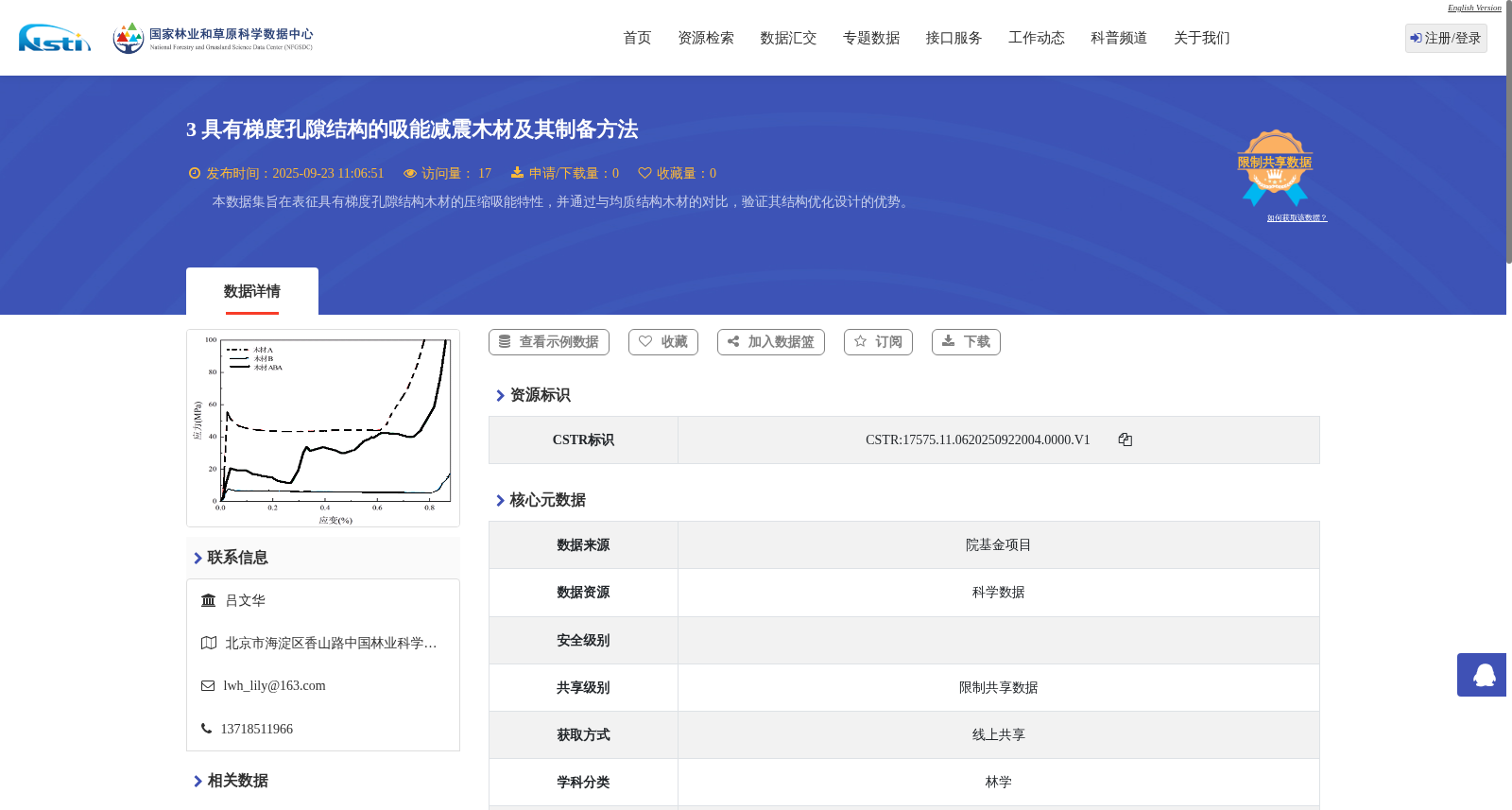Viewport: 1512px width, 810px height.
Task: Click the dataset description starting 本数据集旨在表征
Action: pyautogui.click(x=562, y=201)
